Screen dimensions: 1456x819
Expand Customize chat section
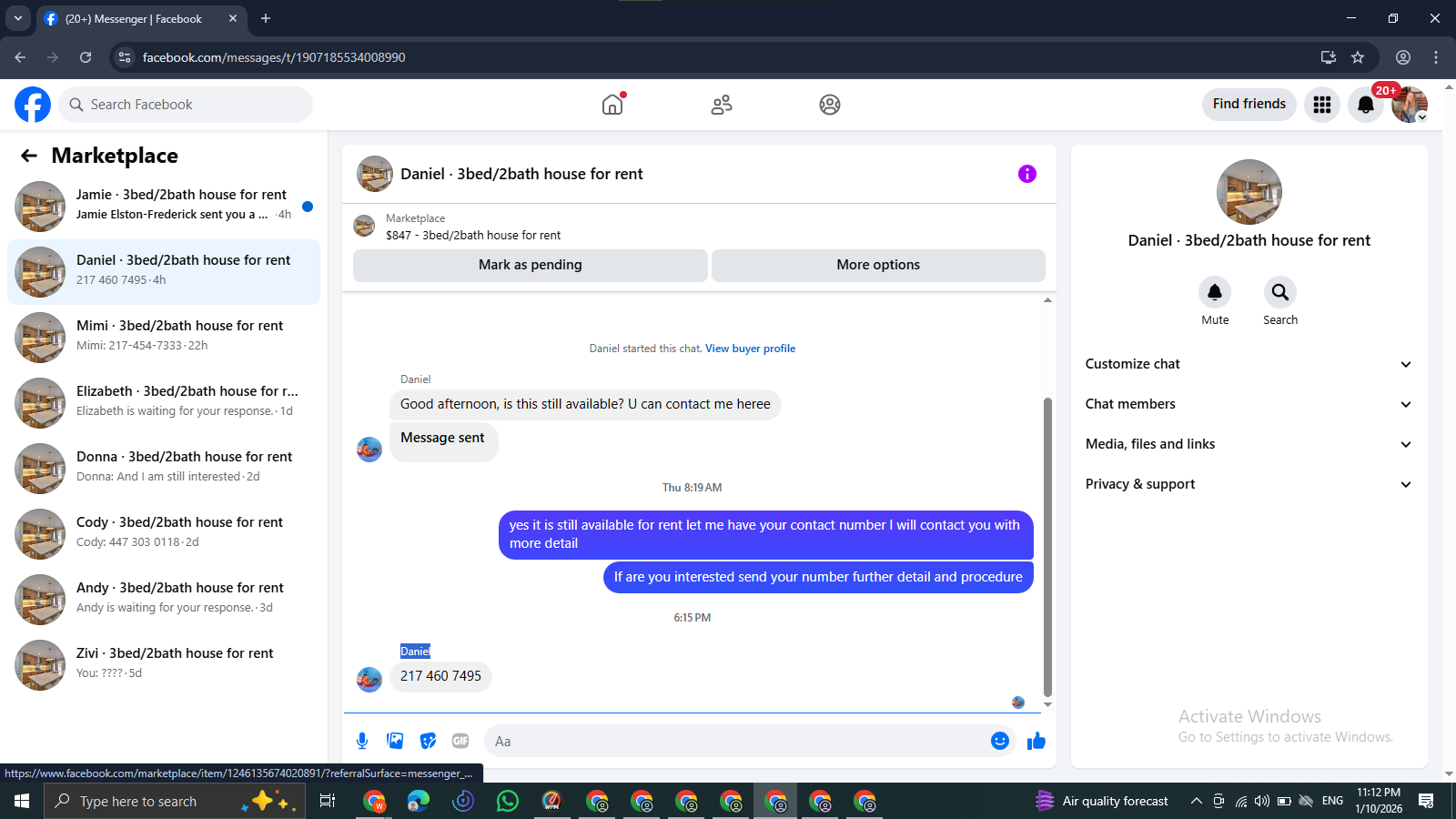tap(1249, 364)
